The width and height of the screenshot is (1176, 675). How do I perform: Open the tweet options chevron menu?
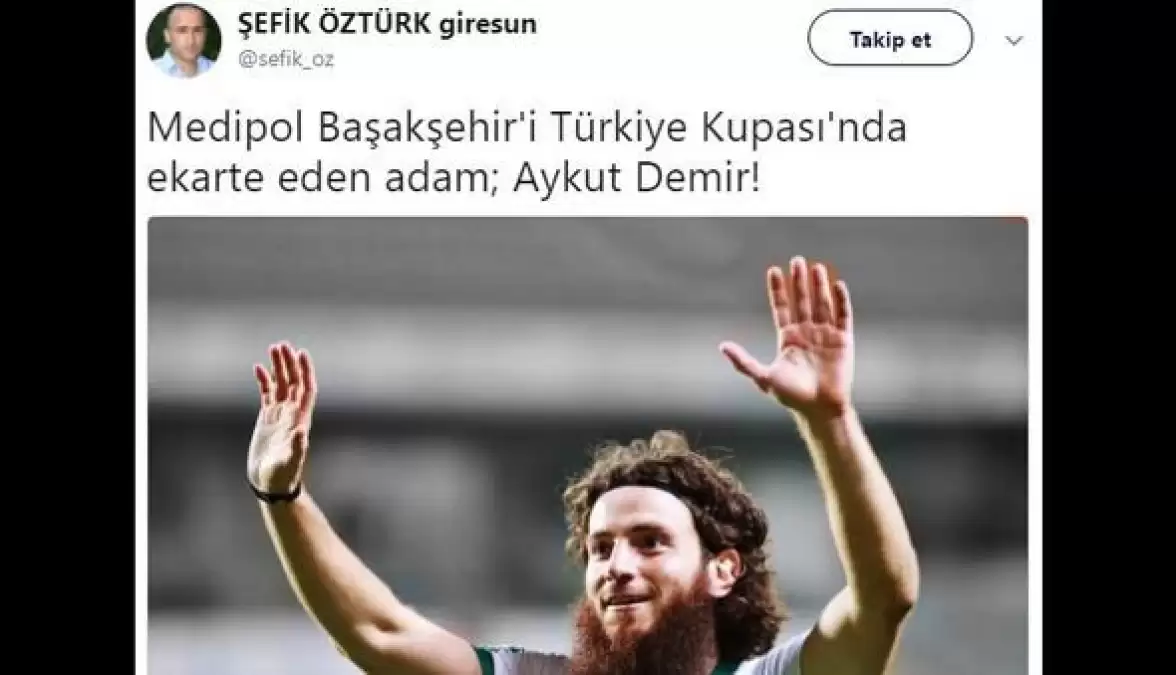coord(1013,40)
